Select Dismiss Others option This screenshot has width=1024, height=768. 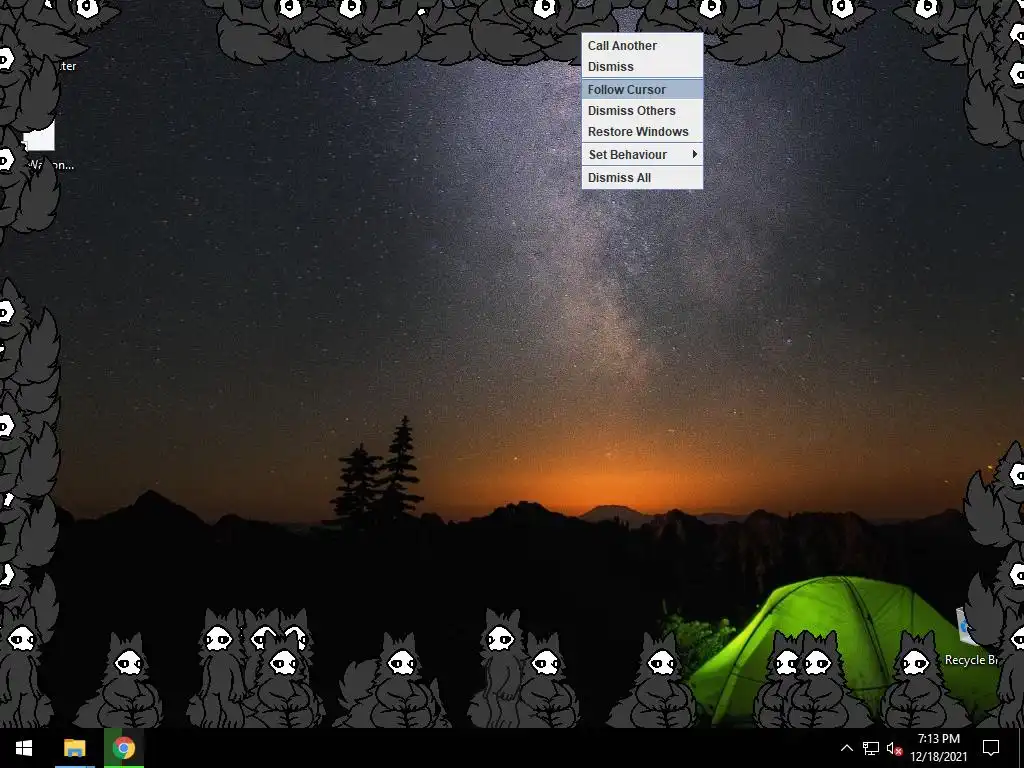pos(642,110)
